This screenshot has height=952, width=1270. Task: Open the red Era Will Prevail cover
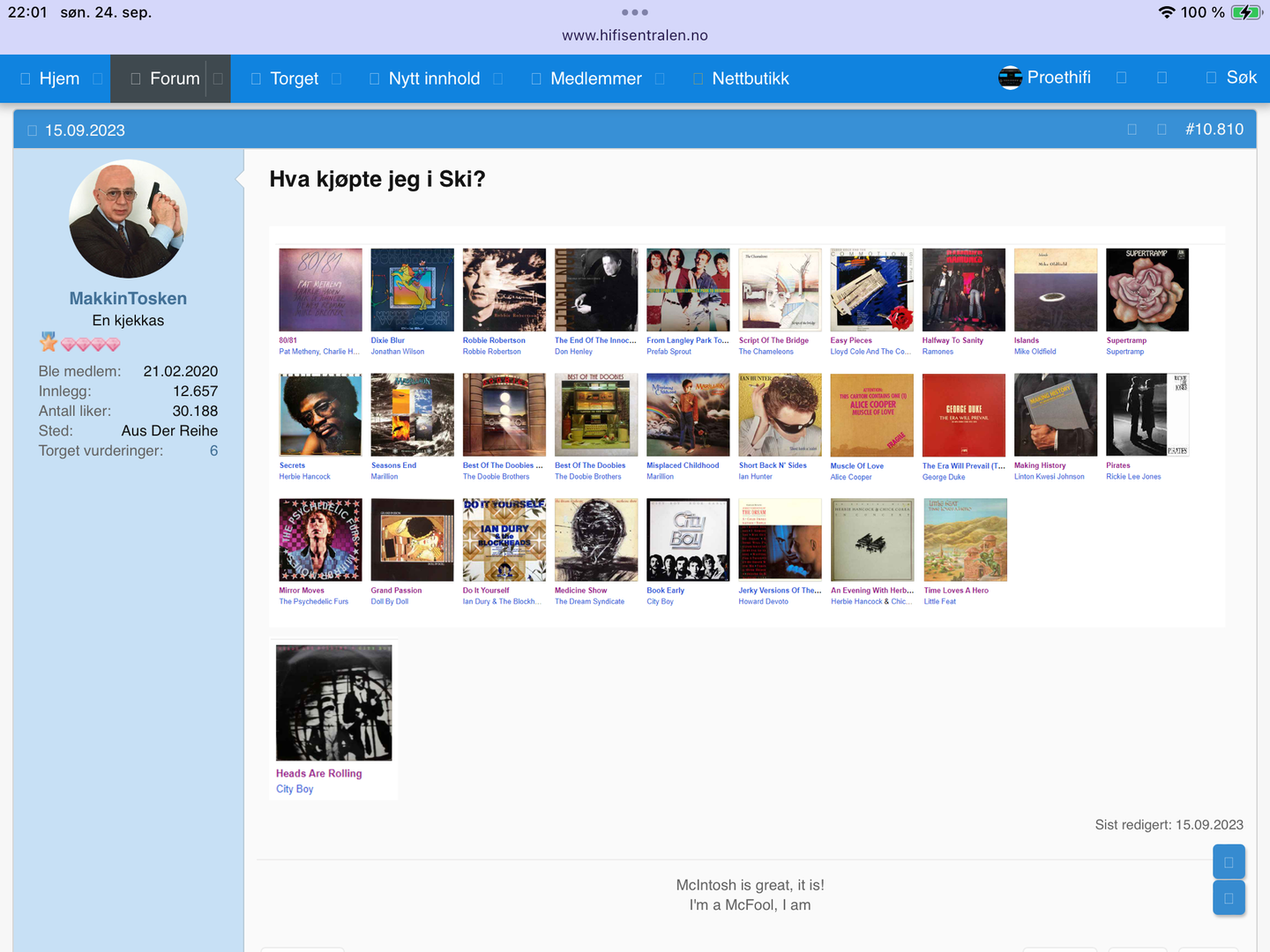point(964,415)
